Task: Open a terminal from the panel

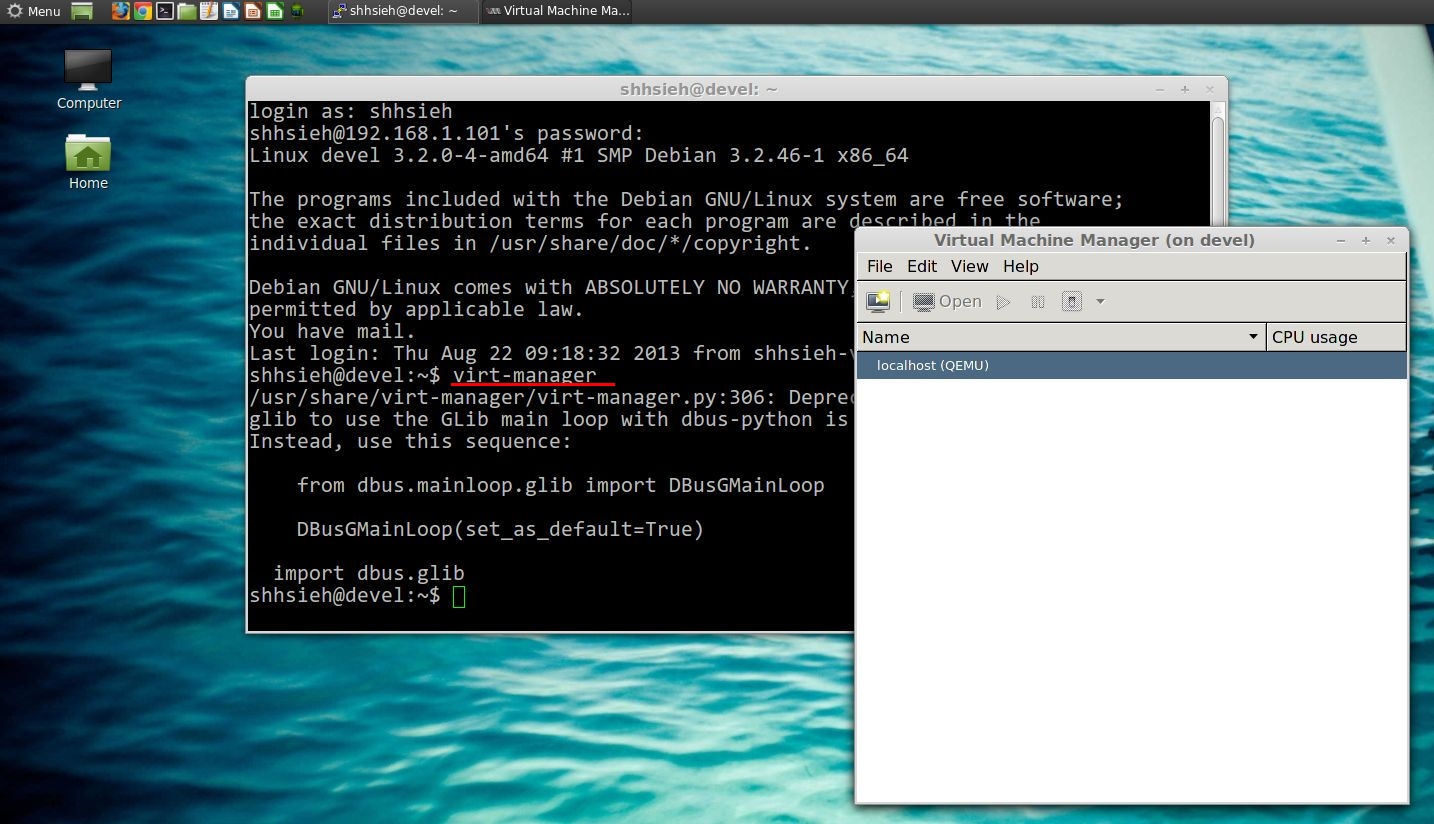Action: [164, 11]
